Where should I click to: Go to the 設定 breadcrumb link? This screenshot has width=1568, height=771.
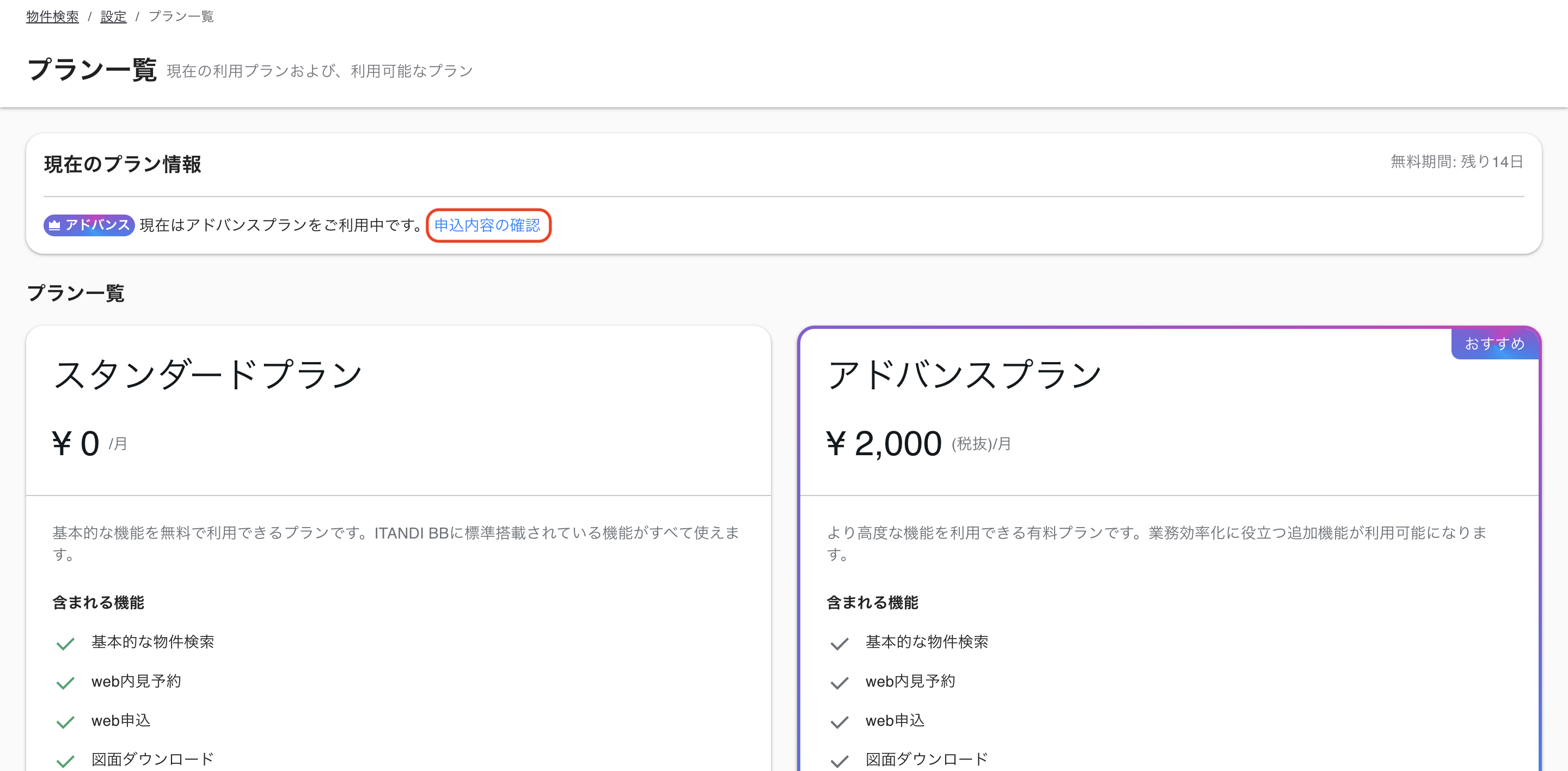tap(113, 17)
